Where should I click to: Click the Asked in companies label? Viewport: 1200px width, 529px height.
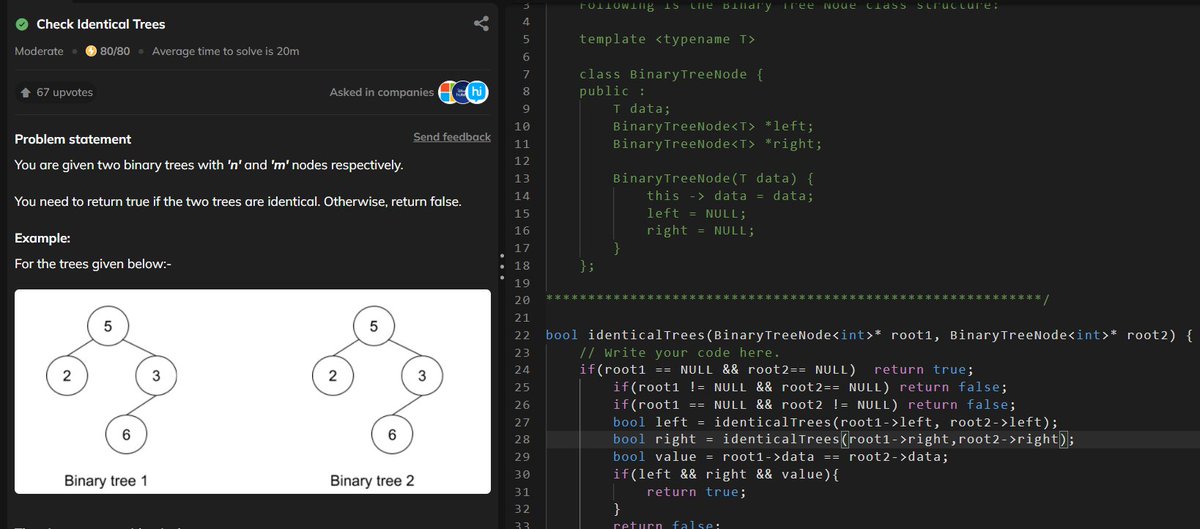click(x=382, y=92)
